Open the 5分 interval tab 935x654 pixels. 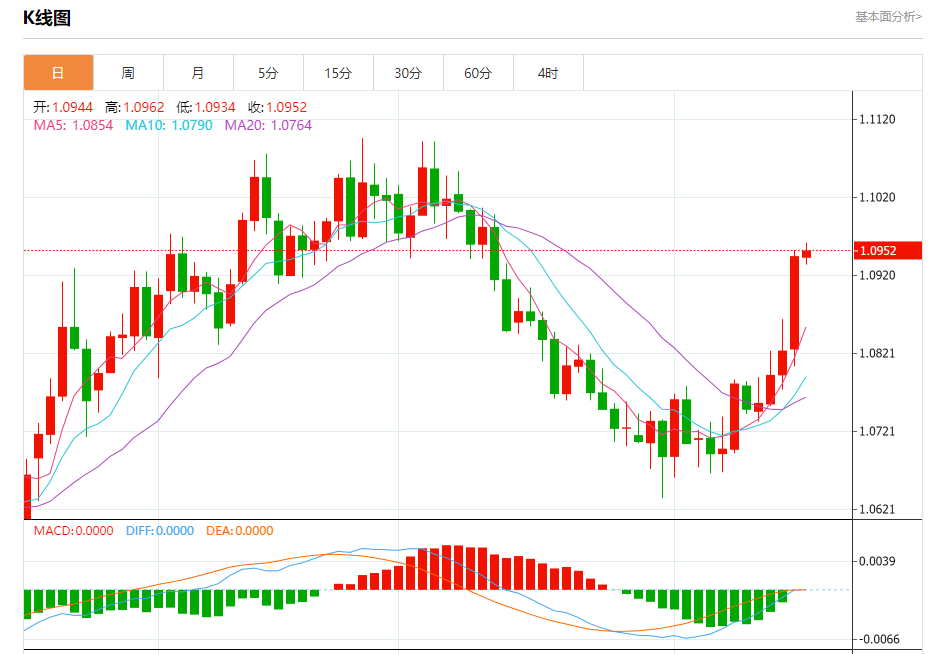point(268,73)
